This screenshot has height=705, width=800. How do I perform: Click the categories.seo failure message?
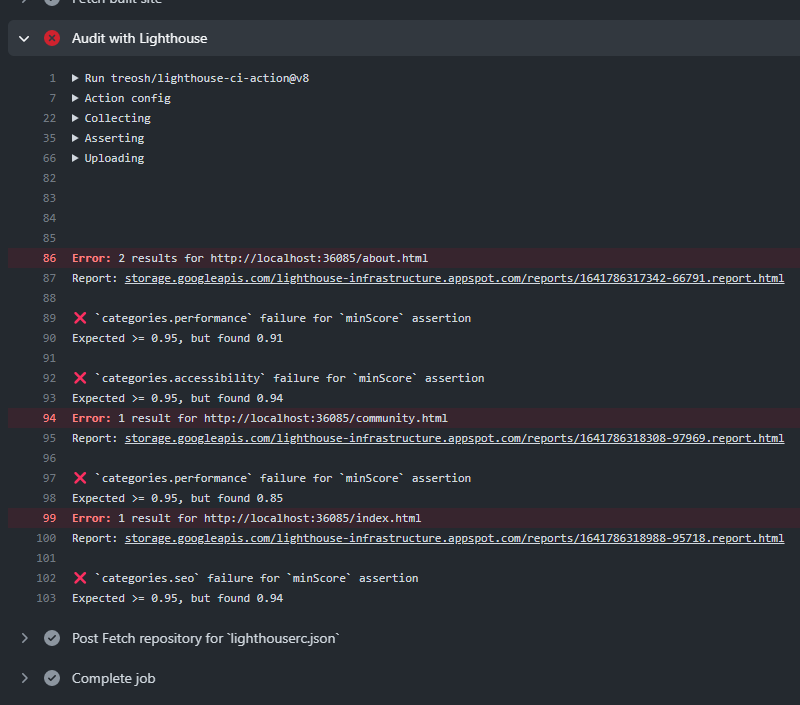(256, 578)
